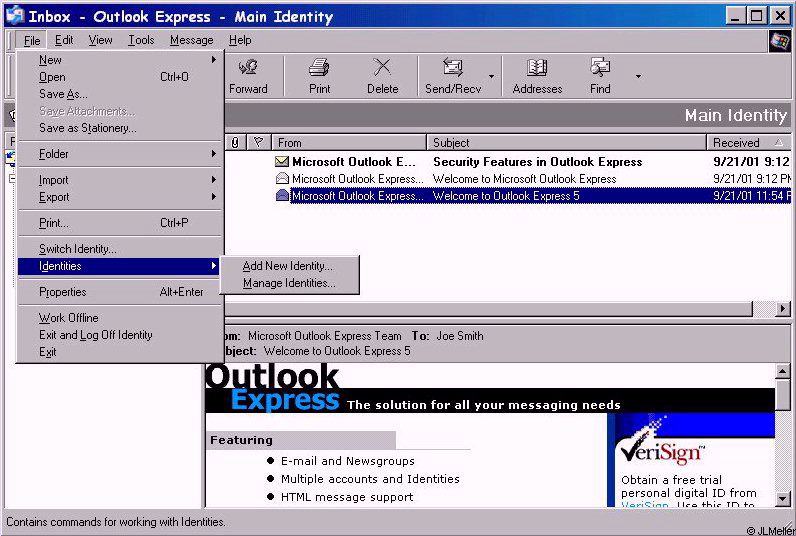Sort by the From column header
The height and width of the screenshot is (536, 796).
point(349,143)
